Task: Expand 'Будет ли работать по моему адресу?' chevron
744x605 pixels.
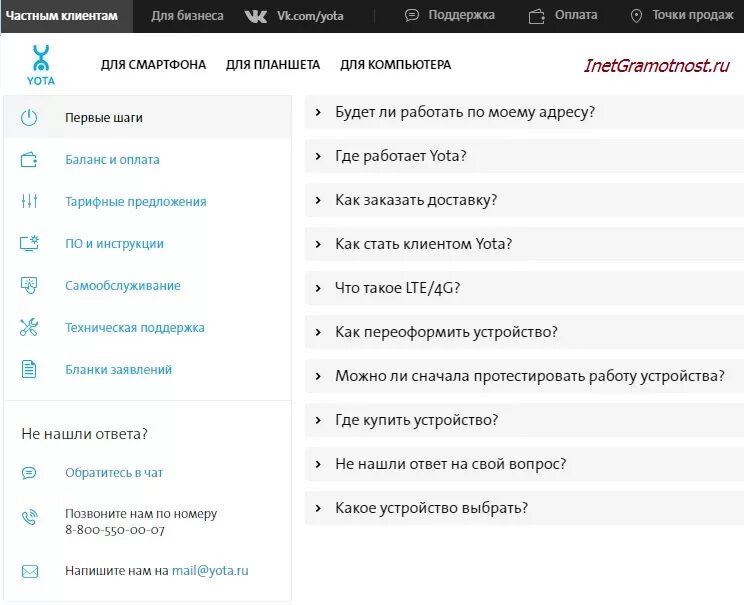Action: 318,112
